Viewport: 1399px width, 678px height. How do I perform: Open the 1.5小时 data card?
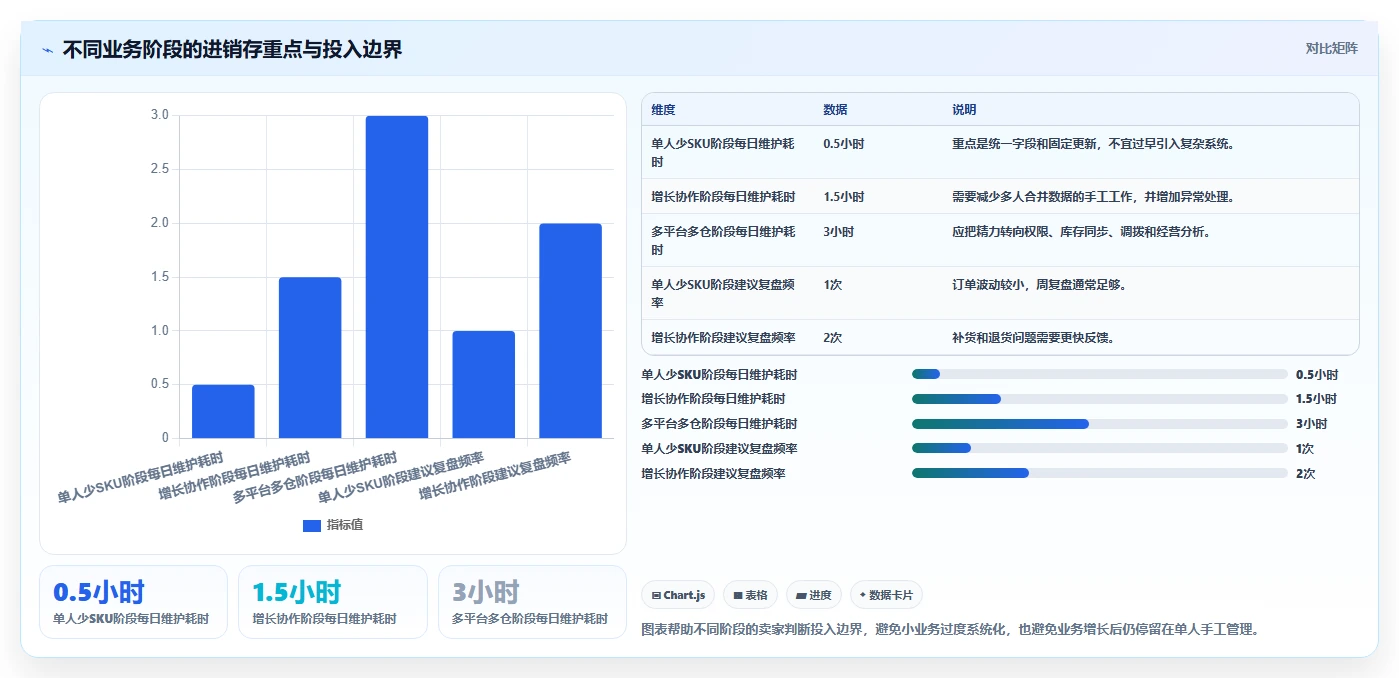333,602
